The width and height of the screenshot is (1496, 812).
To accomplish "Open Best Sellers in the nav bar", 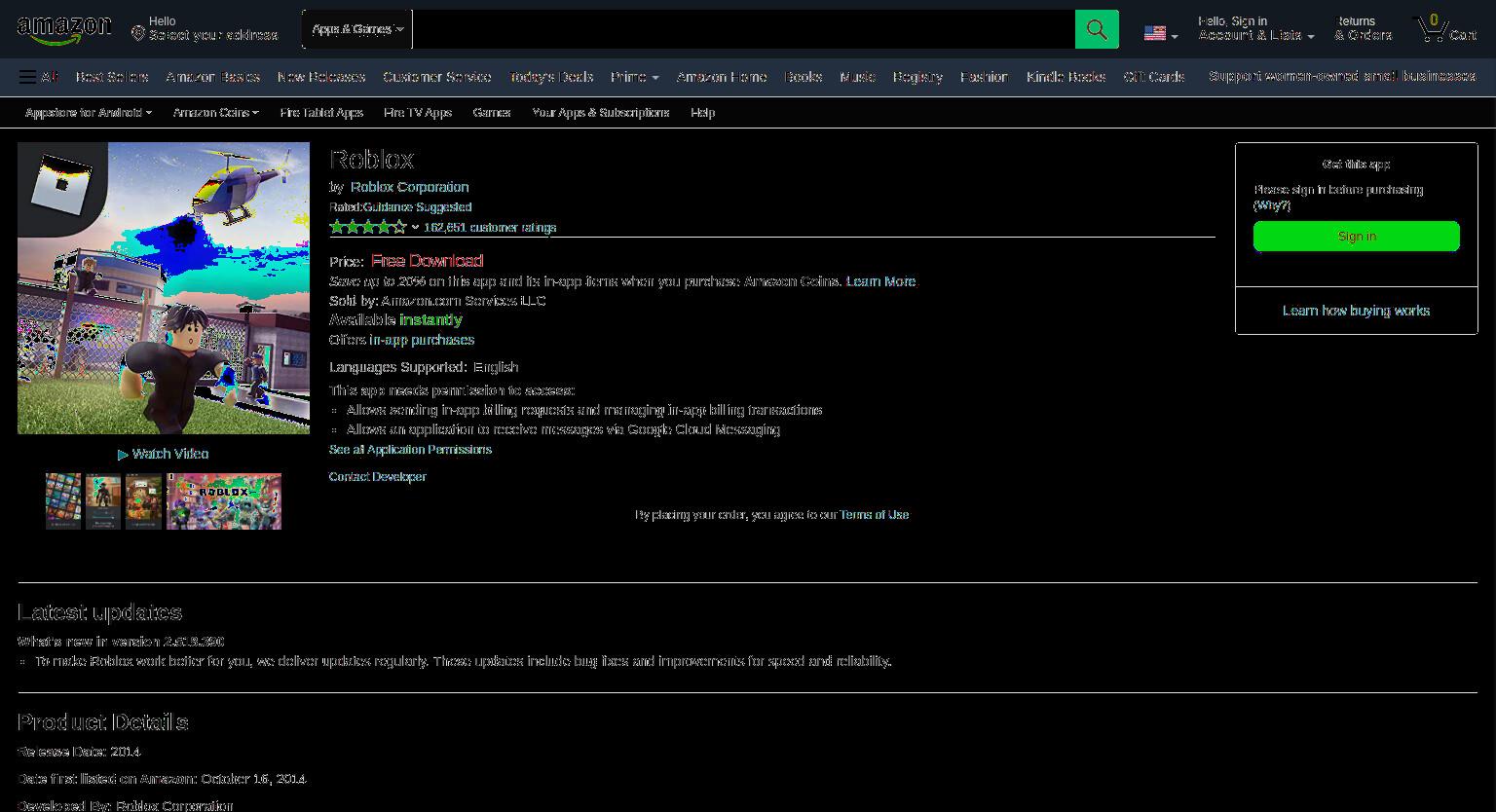I will (x=112, y=77).
